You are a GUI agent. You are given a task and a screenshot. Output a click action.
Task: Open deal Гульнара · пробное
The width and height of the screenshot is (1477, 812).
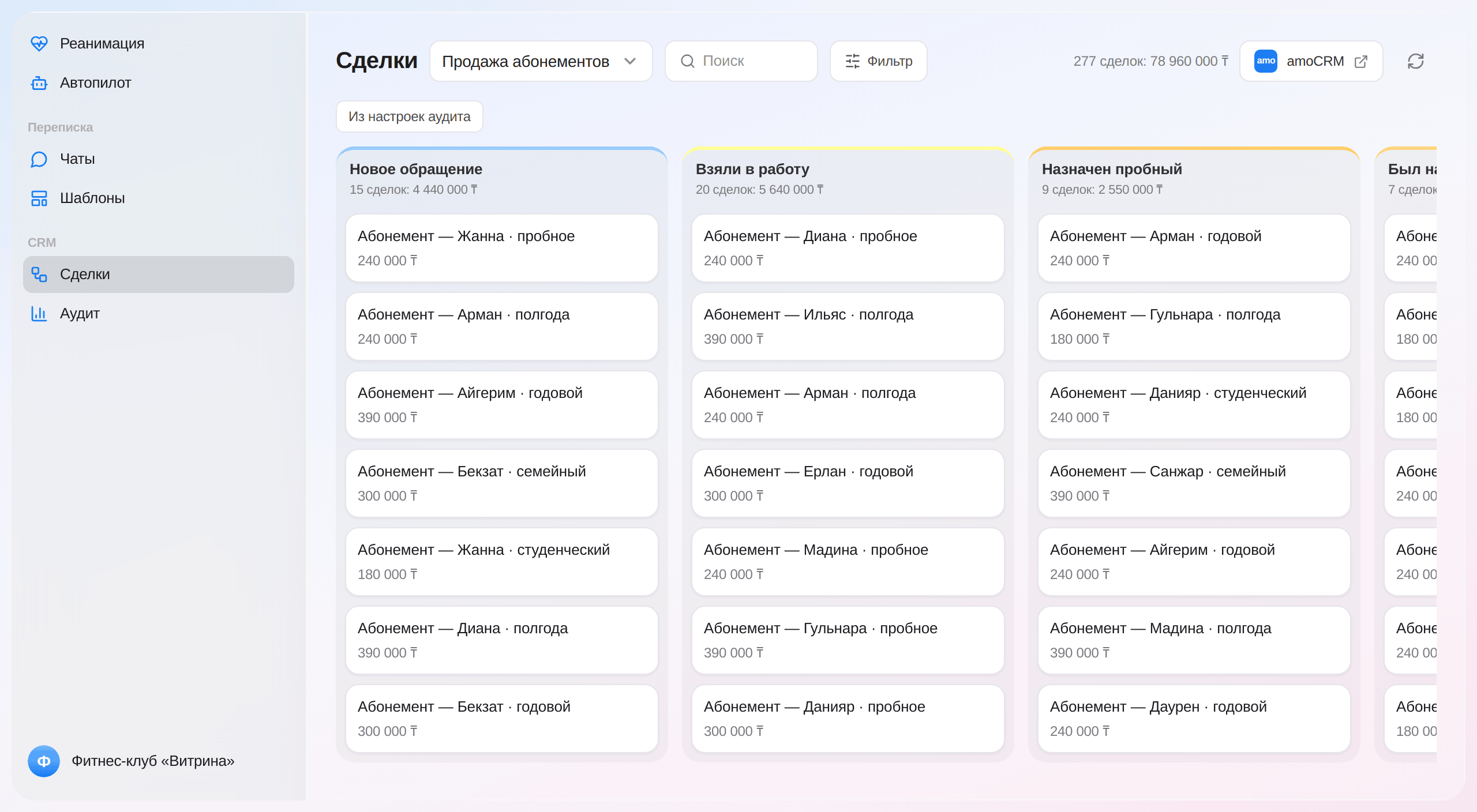[848, 640]
